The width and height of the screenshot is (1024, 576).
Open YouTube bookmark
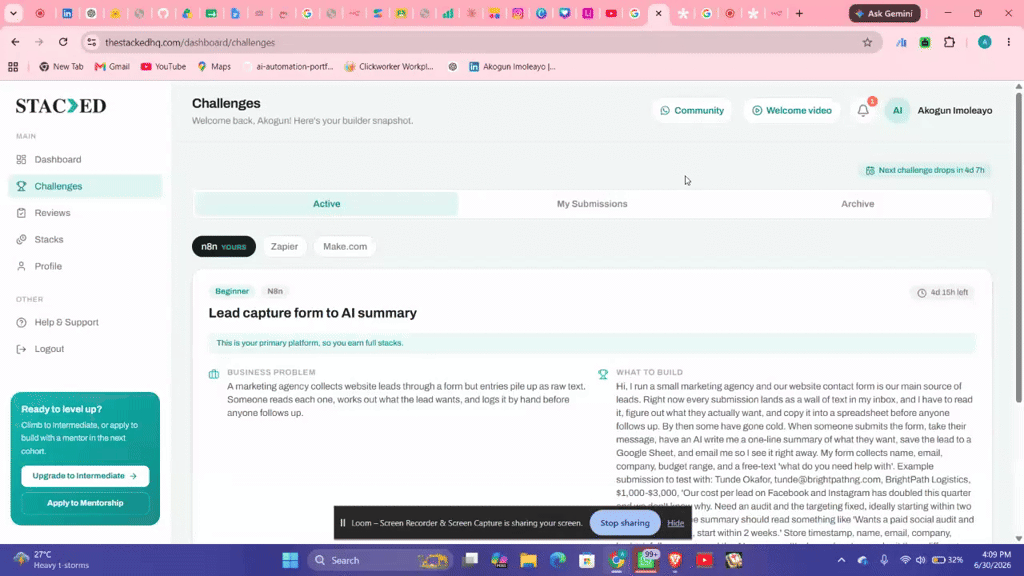(x=163, y=67)
